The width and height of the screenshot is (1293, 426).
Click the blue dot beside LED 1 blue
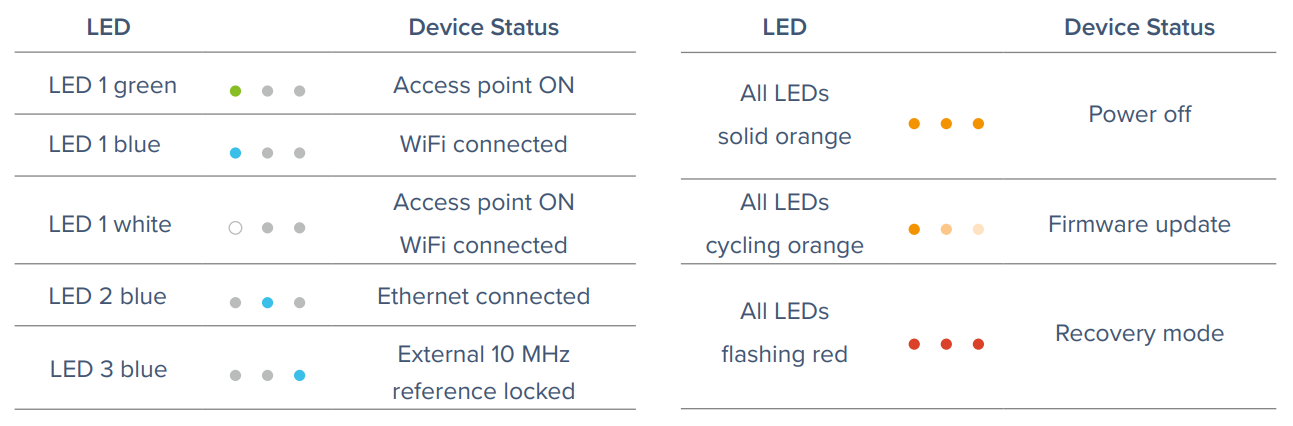click(236, 153)
